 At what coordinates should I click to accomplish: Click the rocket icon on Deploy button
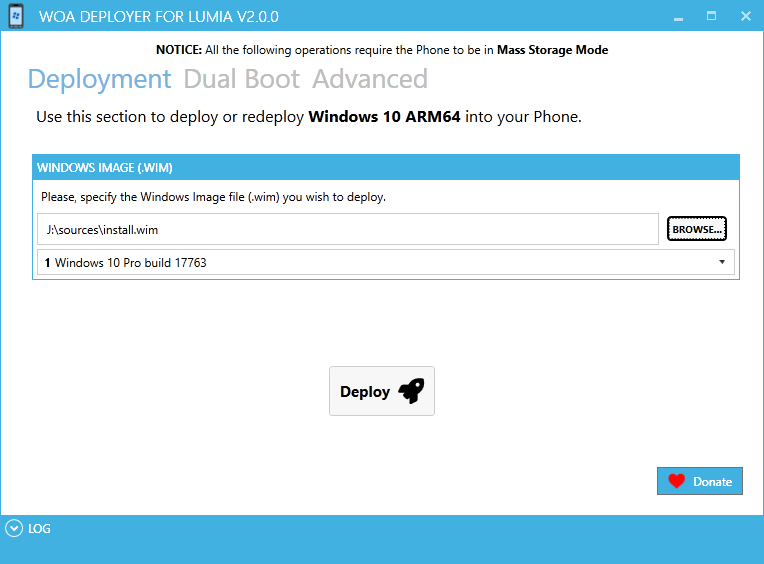(x=411, y=391)
